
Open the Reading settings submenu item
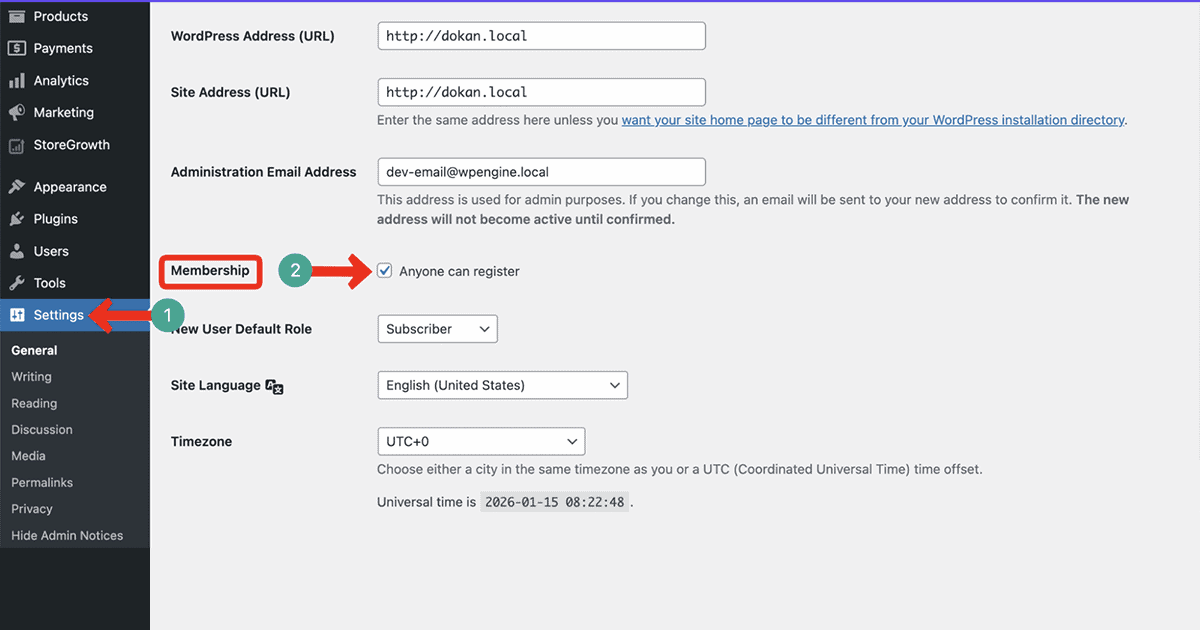[x=33, y=403]
